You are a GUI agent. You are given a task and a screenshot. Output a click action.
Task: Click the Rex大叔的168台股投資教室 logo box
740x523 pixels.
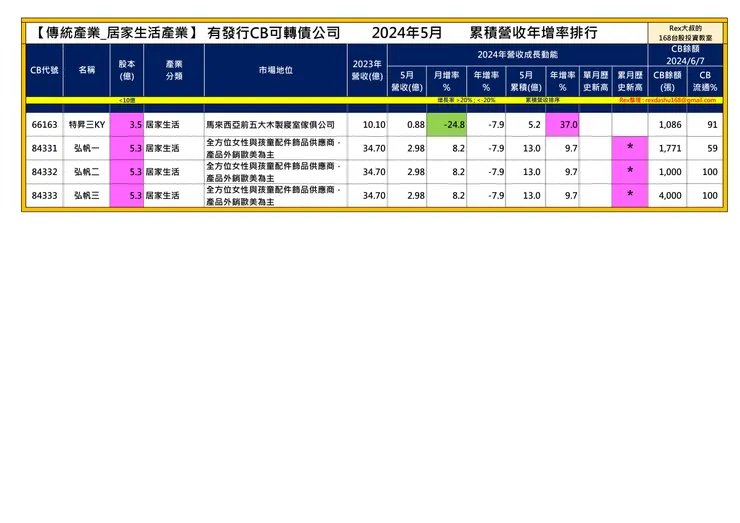[685, 33]
